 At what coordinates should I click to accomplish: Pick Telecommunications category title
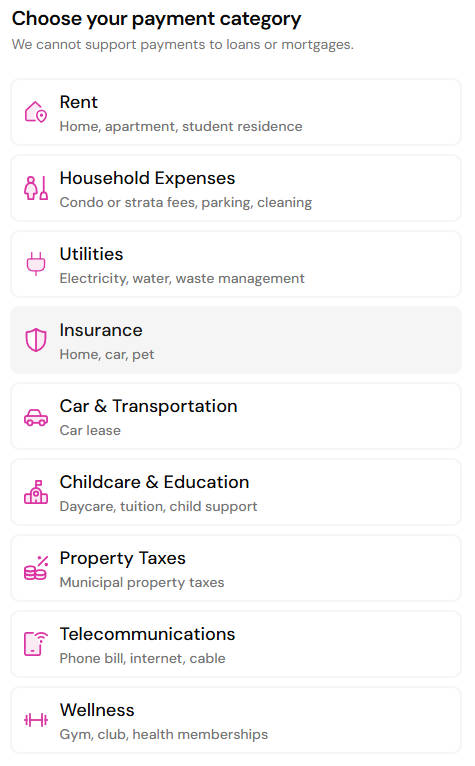(148, 634)
